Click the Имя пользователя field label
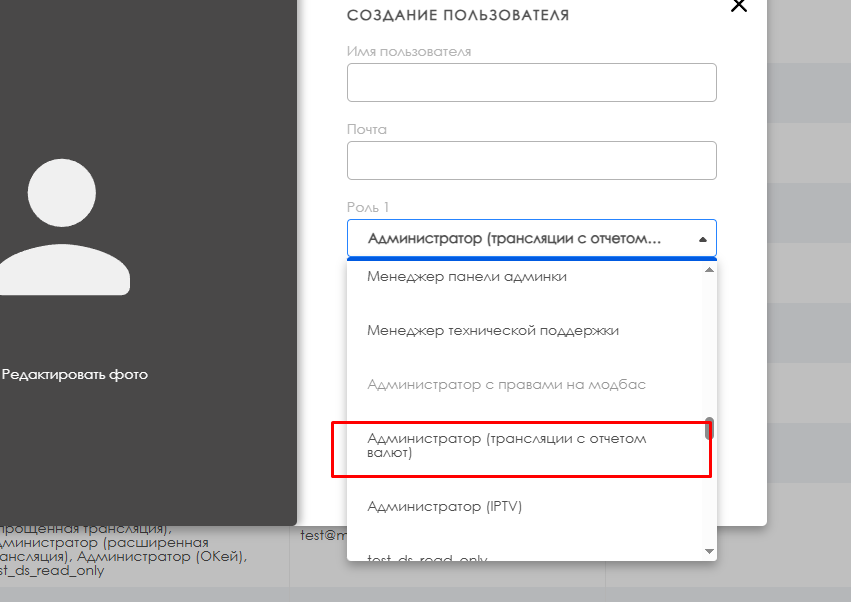851x602 pixels. [x=409, y=51]
